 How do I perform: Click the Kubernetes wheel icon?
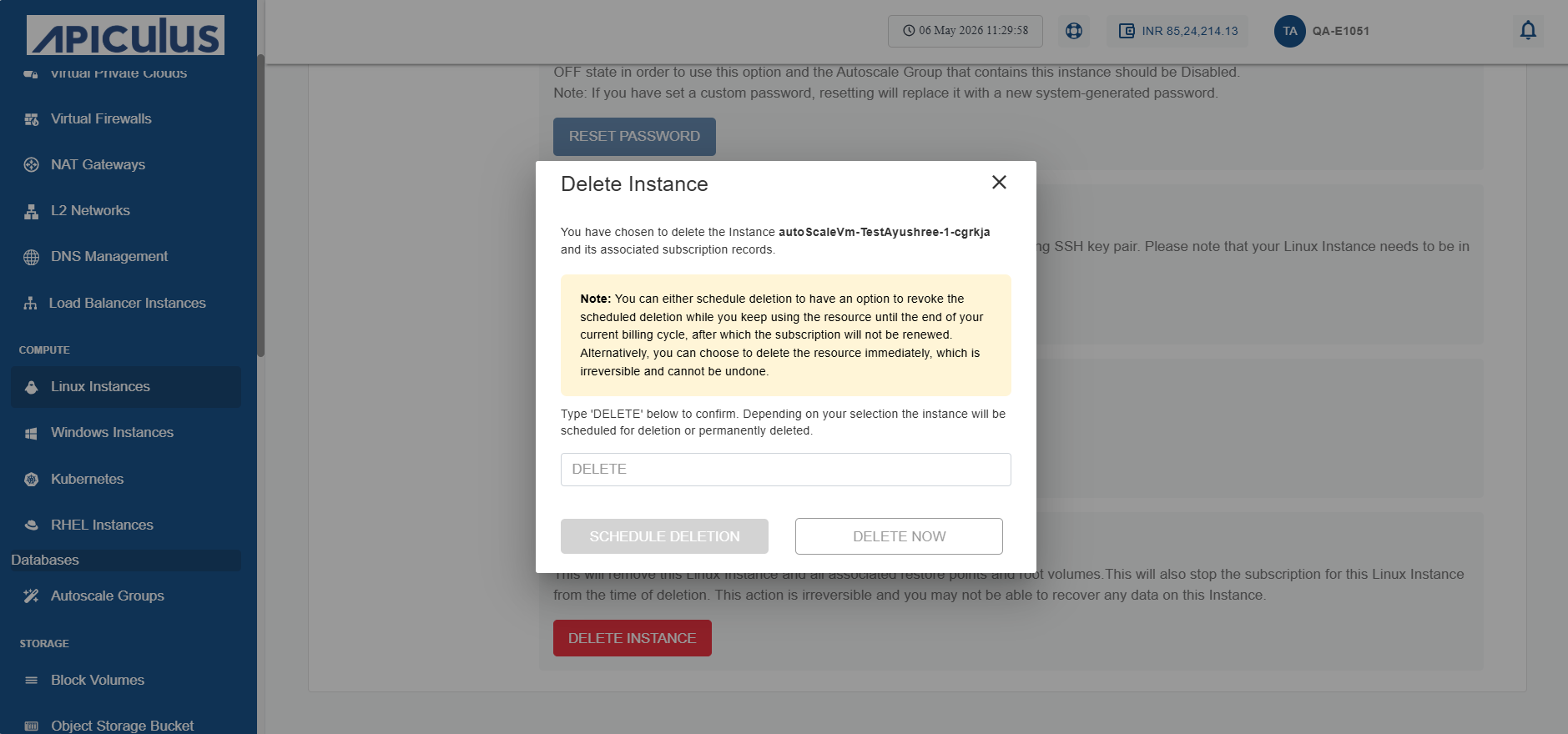pos(32,480)
